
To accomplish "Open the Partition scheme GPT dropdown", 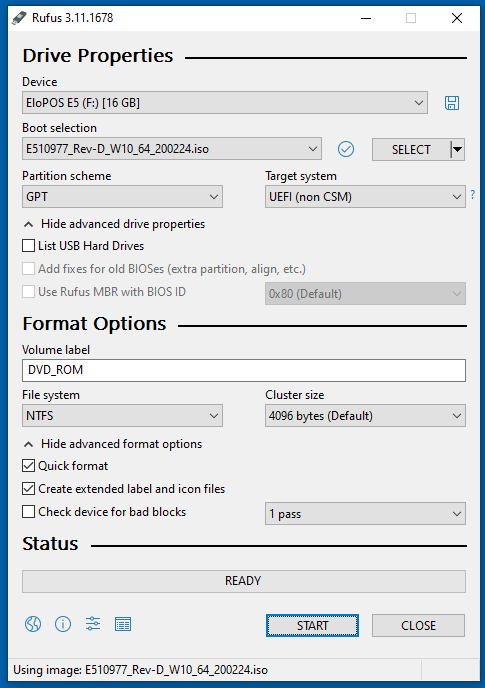I will tap(122, 197).
